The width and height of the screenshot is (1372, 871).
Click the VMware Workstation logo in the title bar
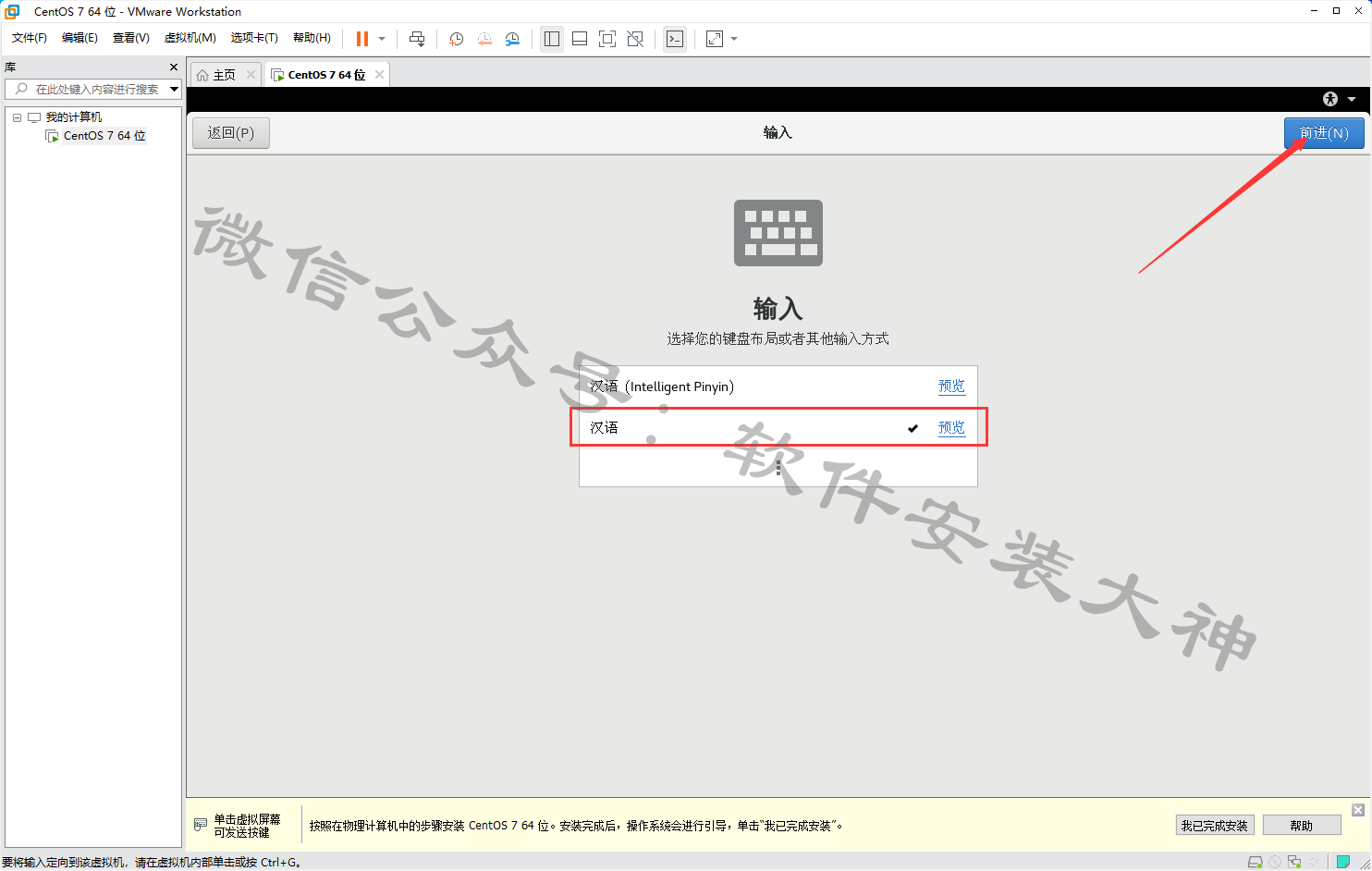click(13, 11)
